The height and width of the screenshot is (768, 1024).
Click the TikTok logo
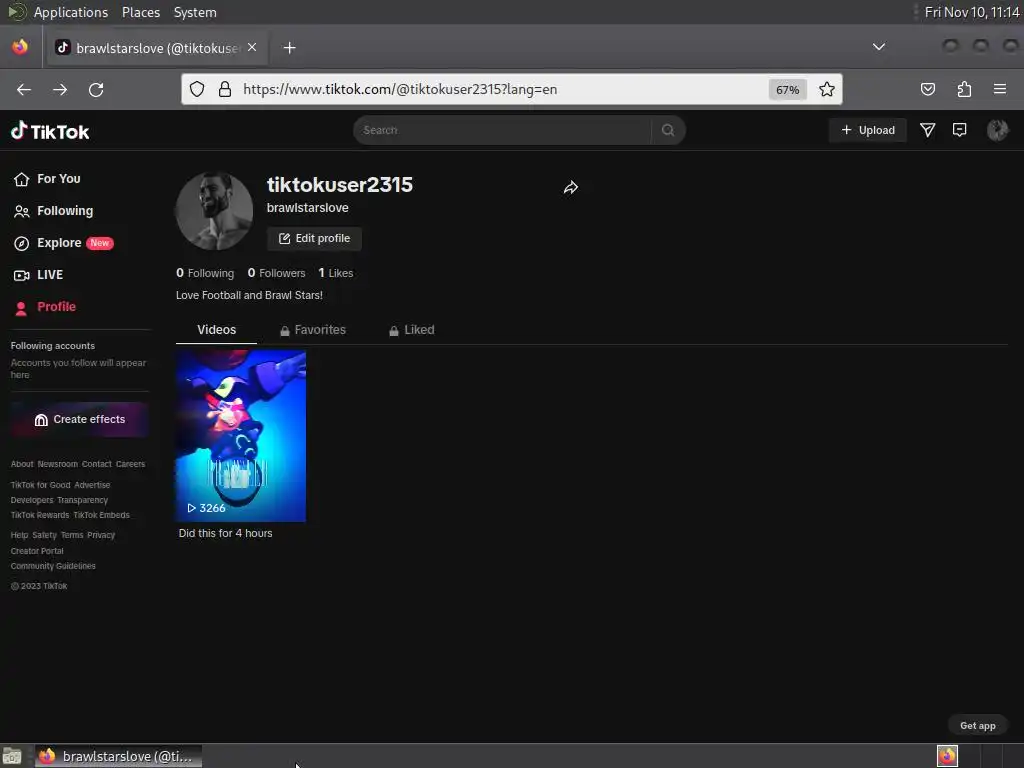(x=50, y=131)
